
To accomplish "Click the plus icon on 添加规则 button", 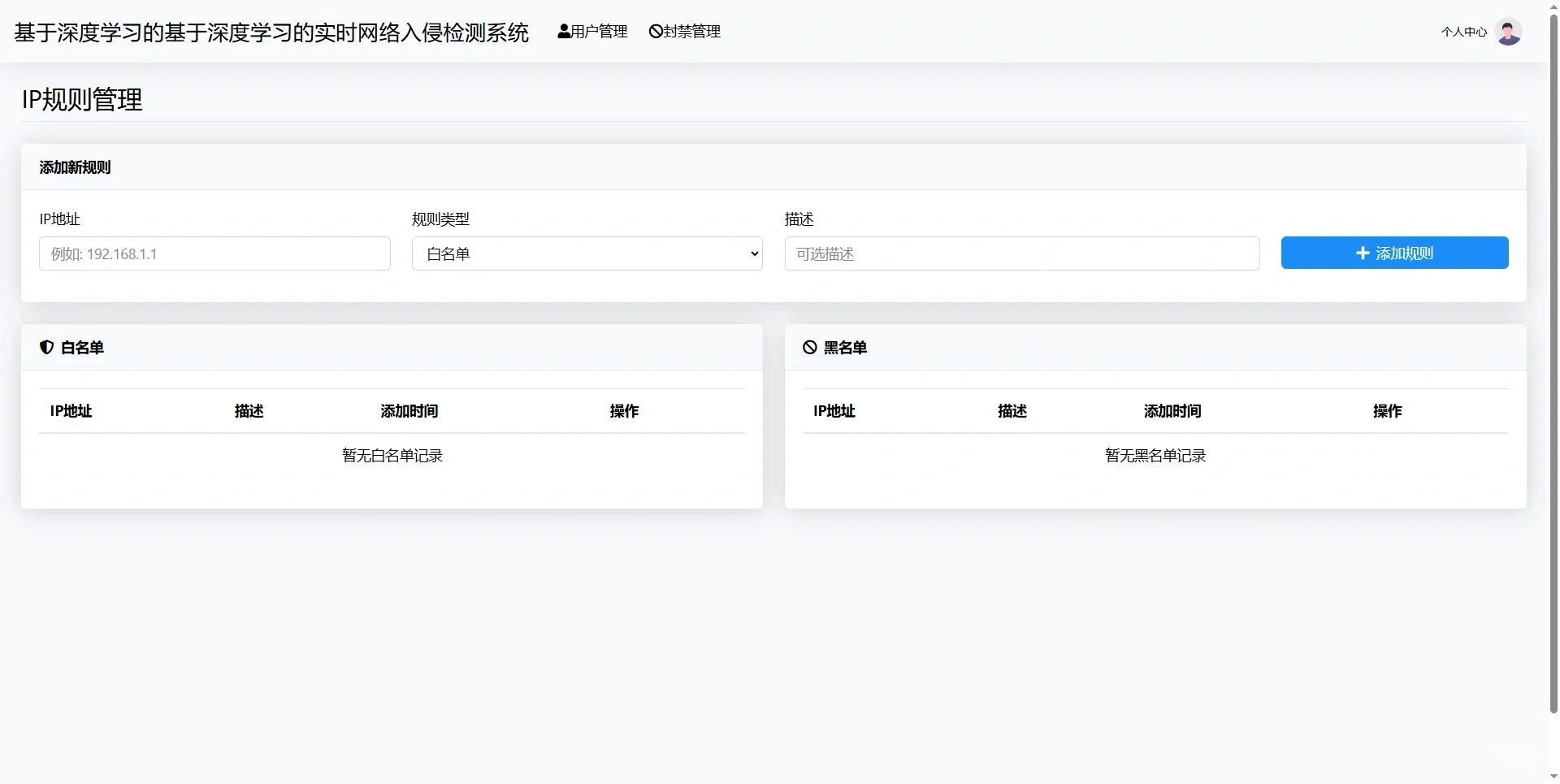I will (1362, 253).
